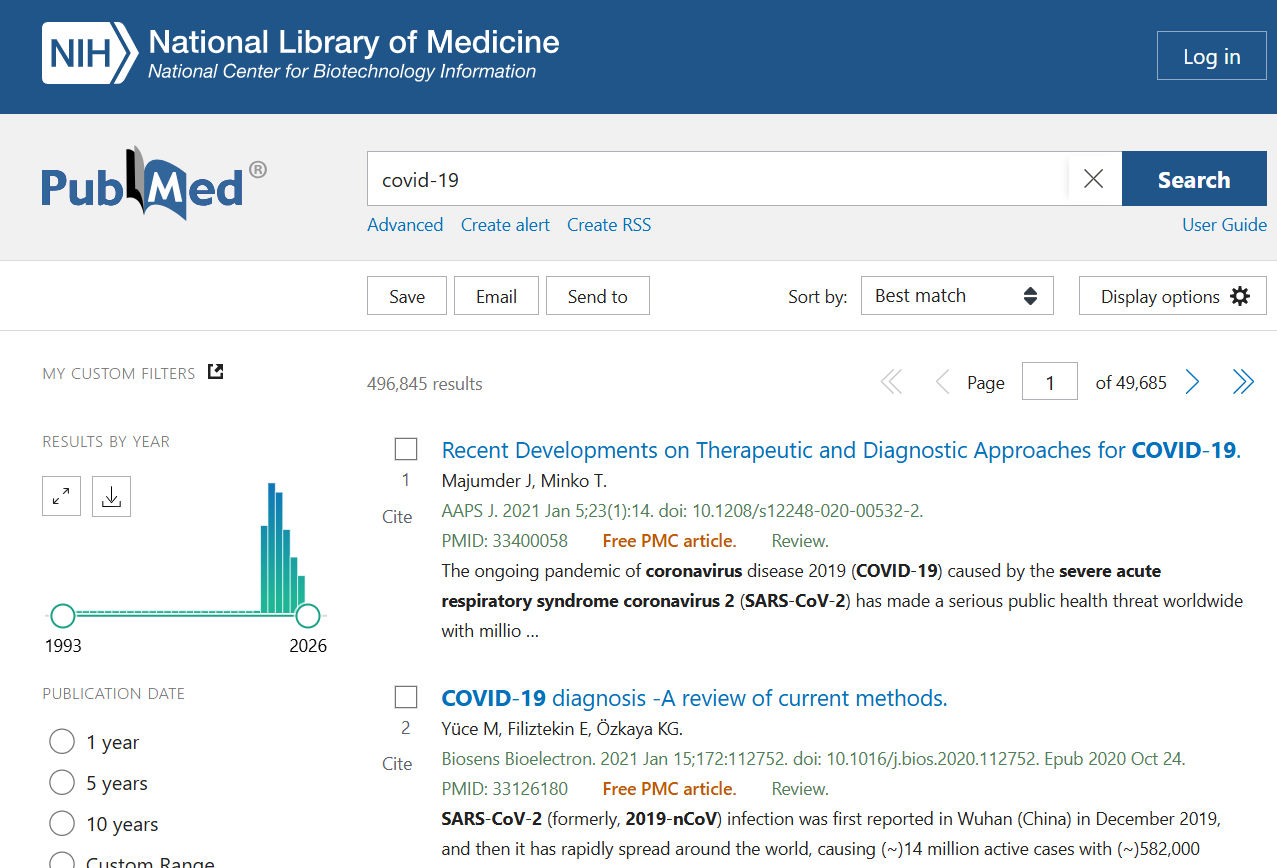Open My Custom Filters in new window
The height and width of the screenshot is (868, 1277).
(x=215, y=370)
